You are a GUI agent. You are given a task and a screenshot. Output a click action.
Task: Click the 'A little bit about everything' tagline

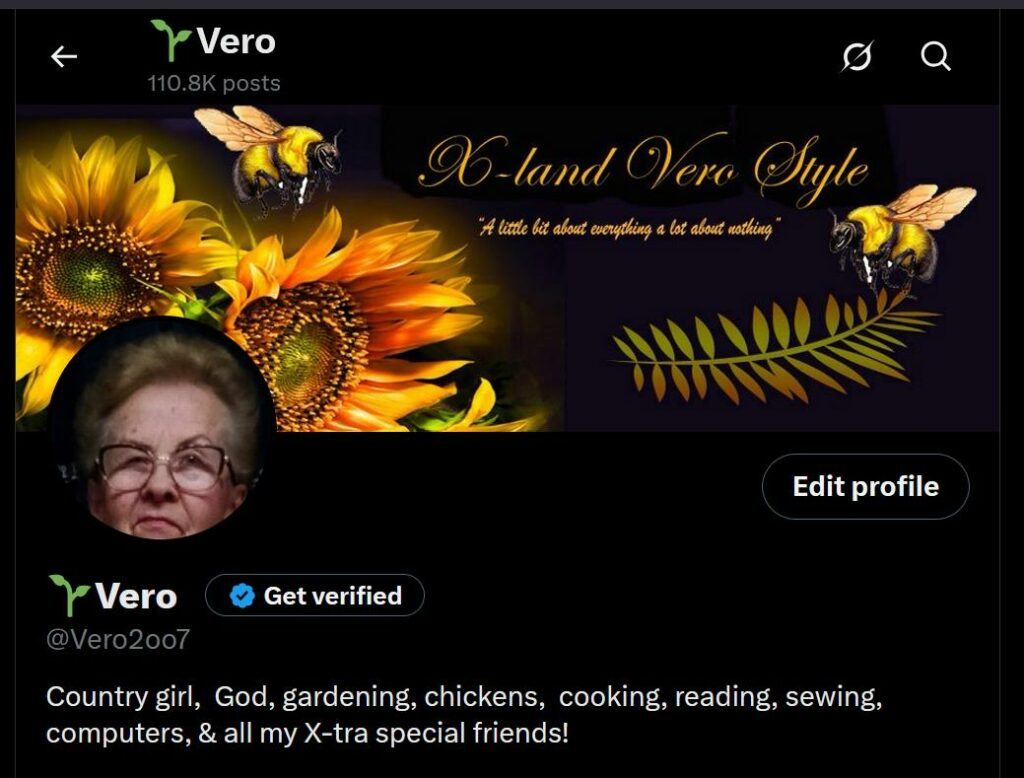coord(626,229)
